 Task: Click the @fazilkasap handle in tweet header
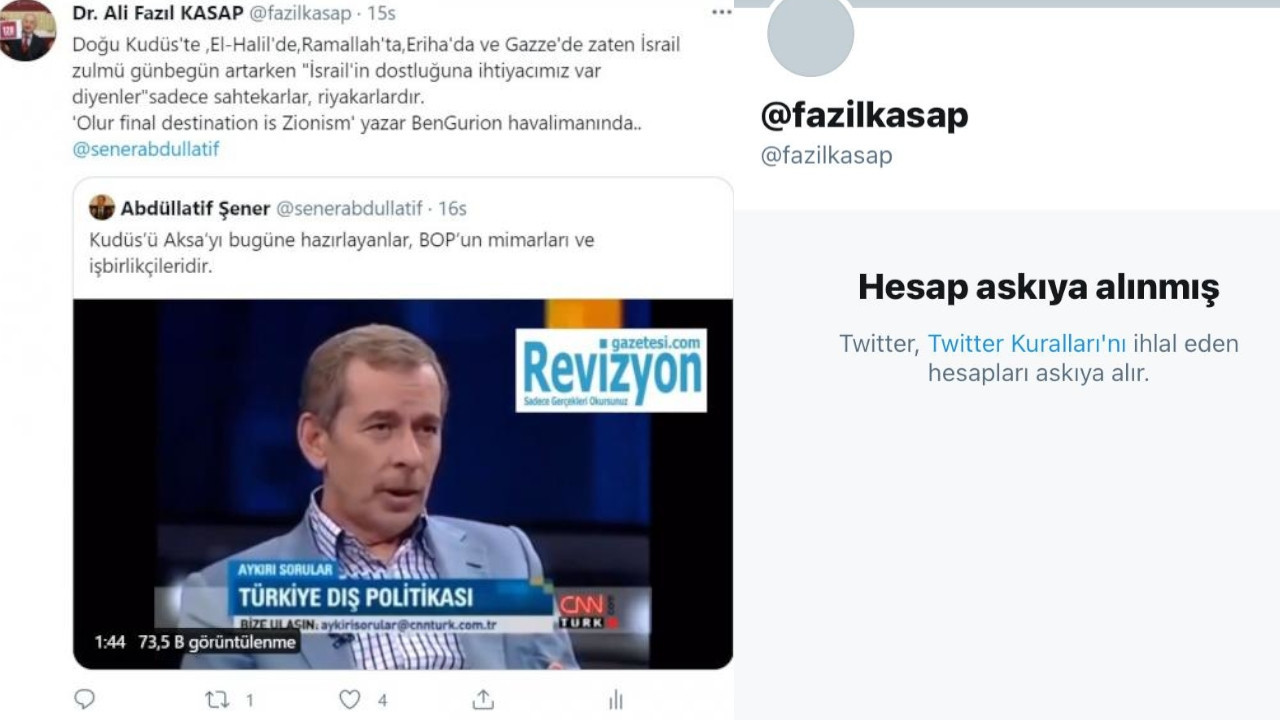click(300, 14)
